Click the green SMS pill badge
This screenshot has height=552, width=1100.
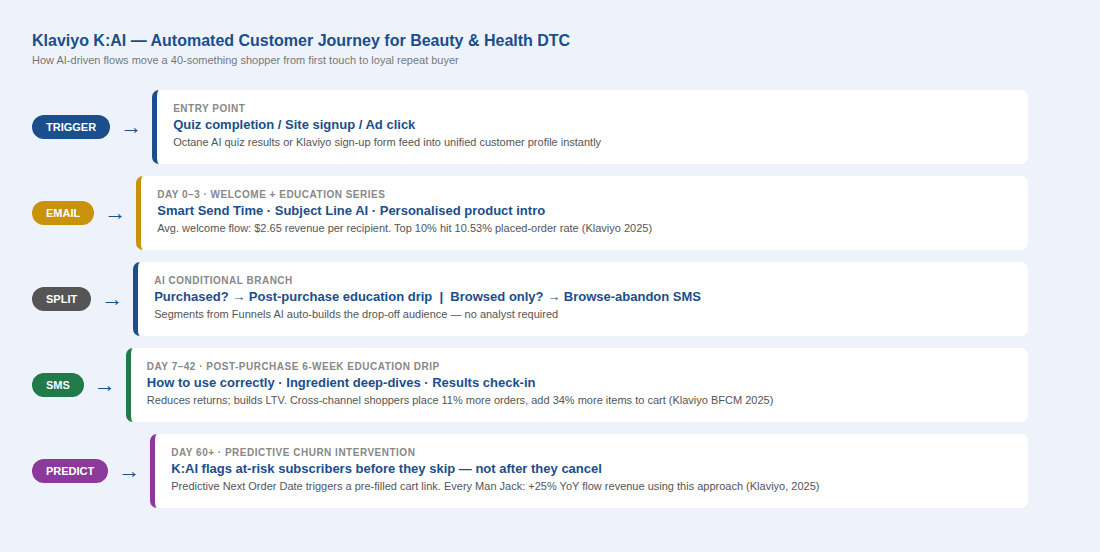[58, 385]
